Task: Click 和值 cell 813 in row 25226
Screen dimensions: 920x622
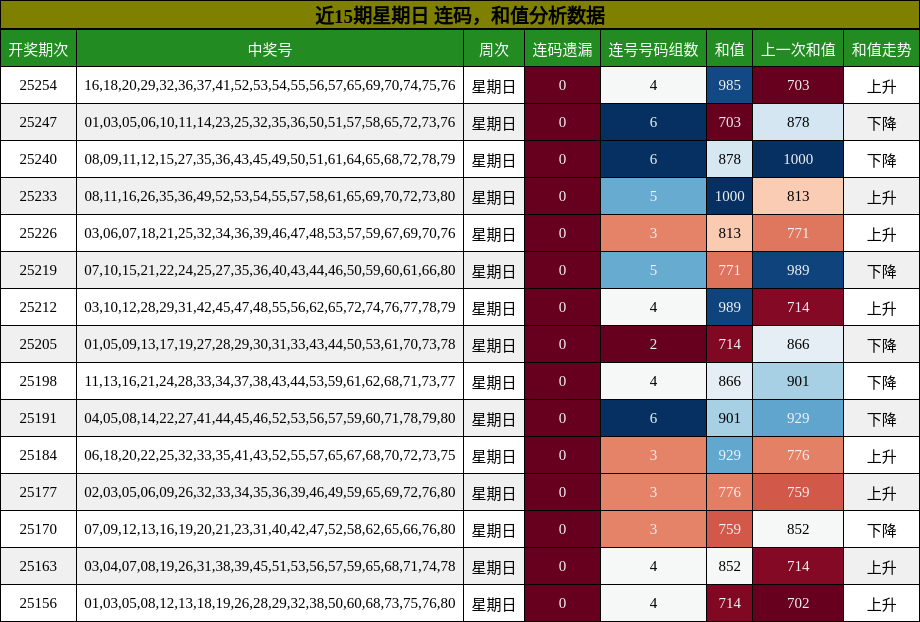Action: [x=729, y=233]
